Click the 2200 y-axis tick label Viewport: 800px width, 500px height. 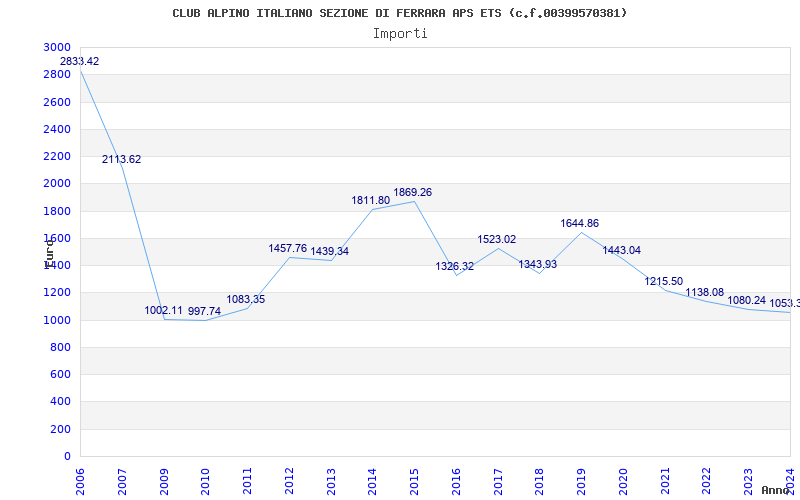(57, 156)
